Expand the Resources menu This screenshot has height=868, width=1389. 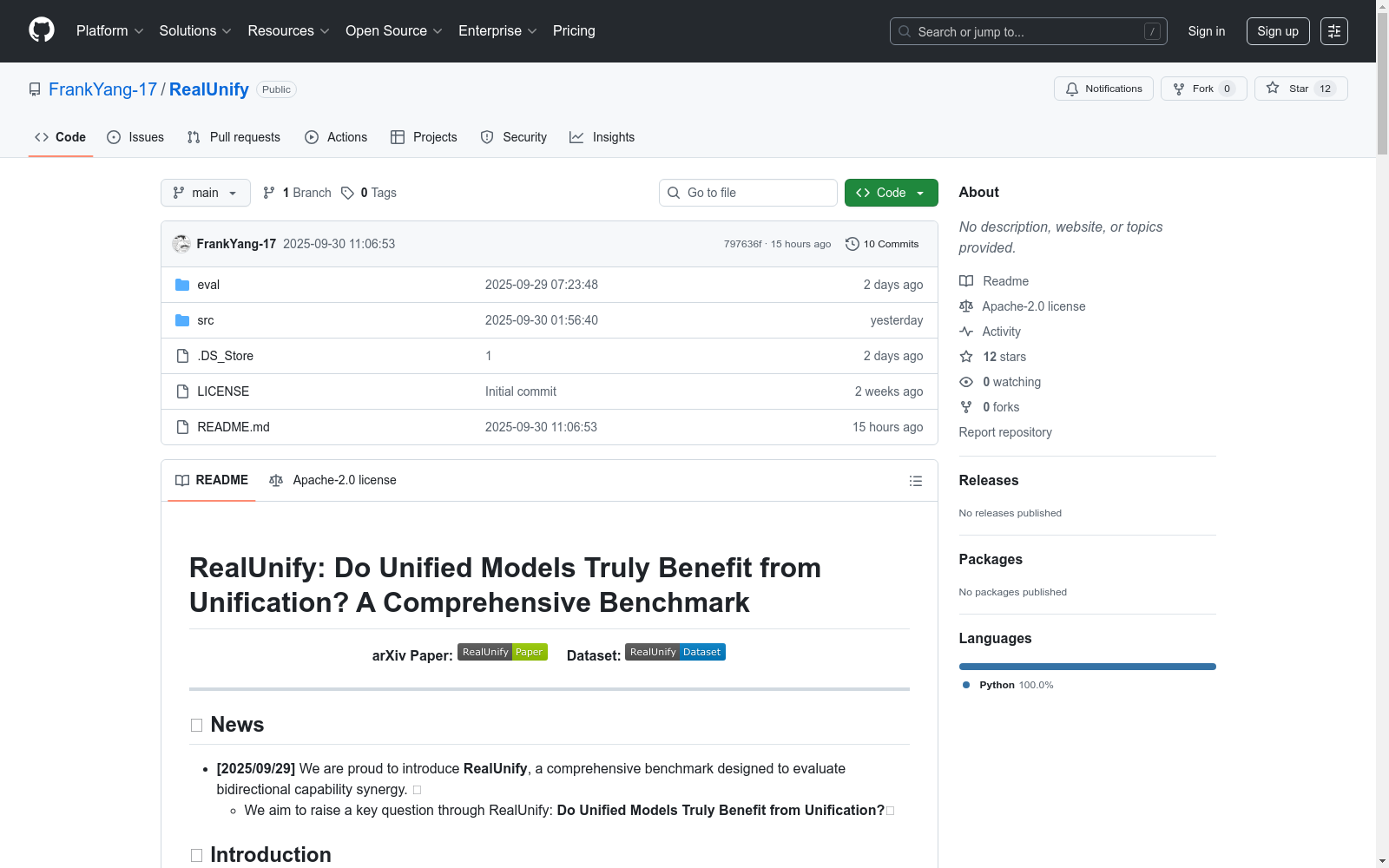point(288,31)
